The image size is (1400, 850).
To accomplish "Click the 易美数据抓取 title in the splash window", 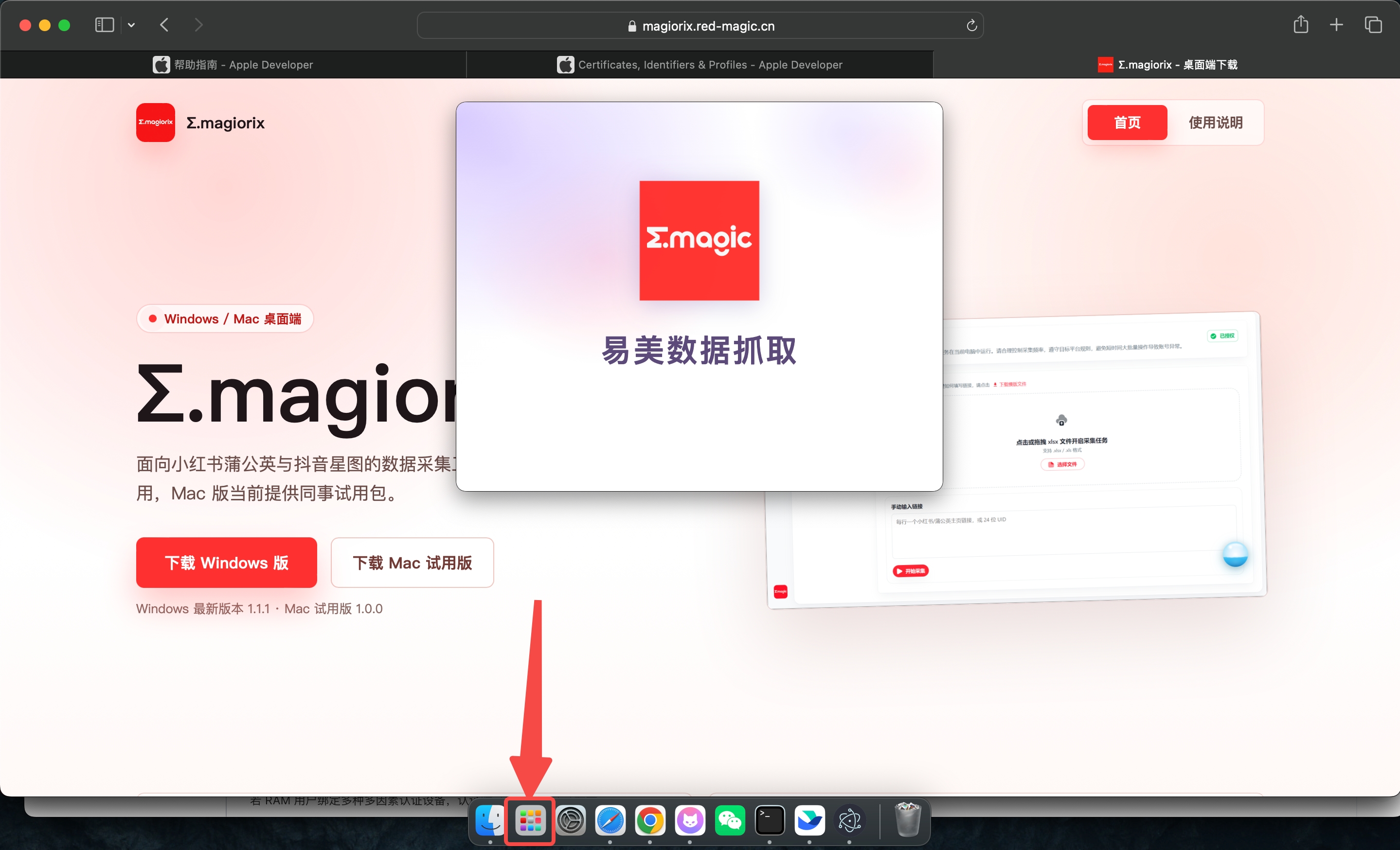I will [x=699, y=350].
